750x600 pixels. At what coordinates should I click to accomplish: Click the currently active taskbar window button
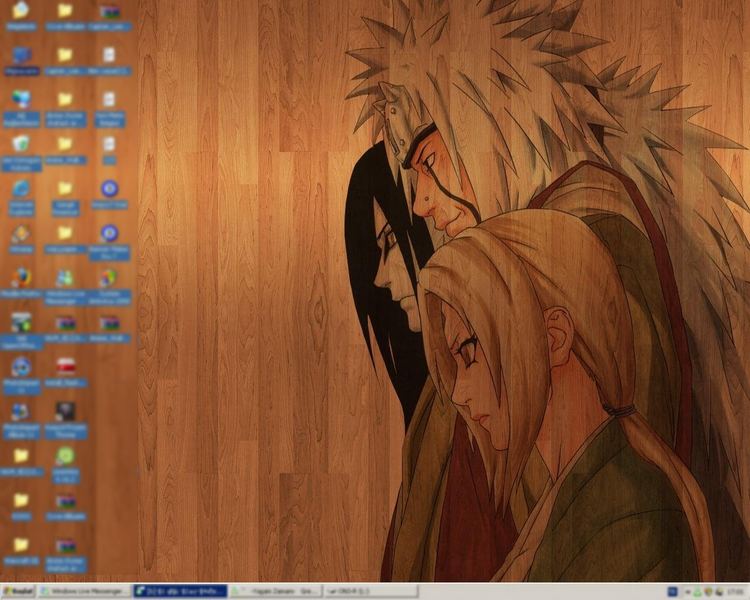click(x=180, y=592)
